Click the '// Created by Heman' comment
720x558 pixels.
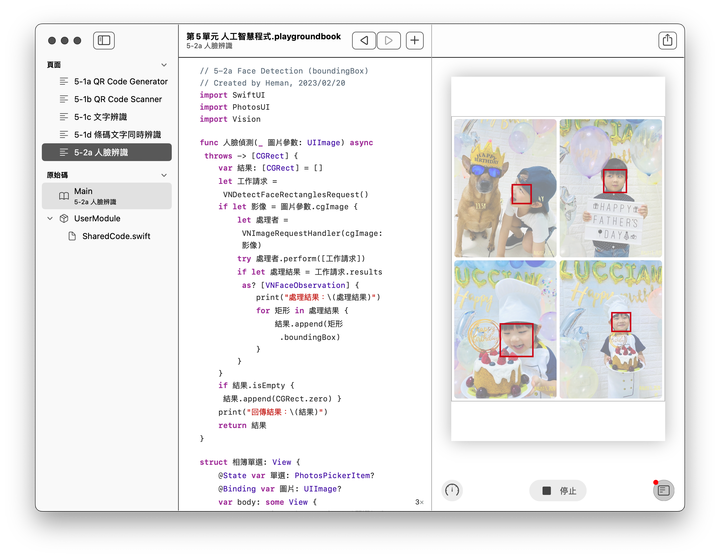[x=272, y=83]
